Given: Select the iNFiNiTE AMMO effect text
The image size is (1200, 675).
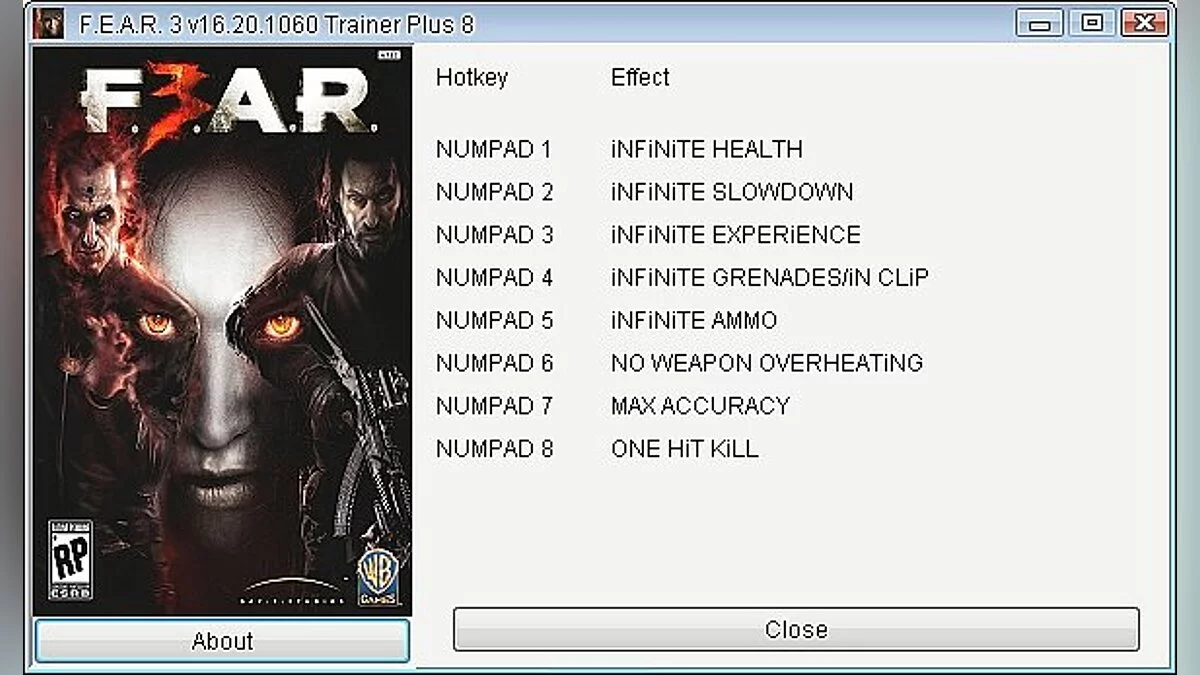Looking at the screenshot, I should point(694,320).
